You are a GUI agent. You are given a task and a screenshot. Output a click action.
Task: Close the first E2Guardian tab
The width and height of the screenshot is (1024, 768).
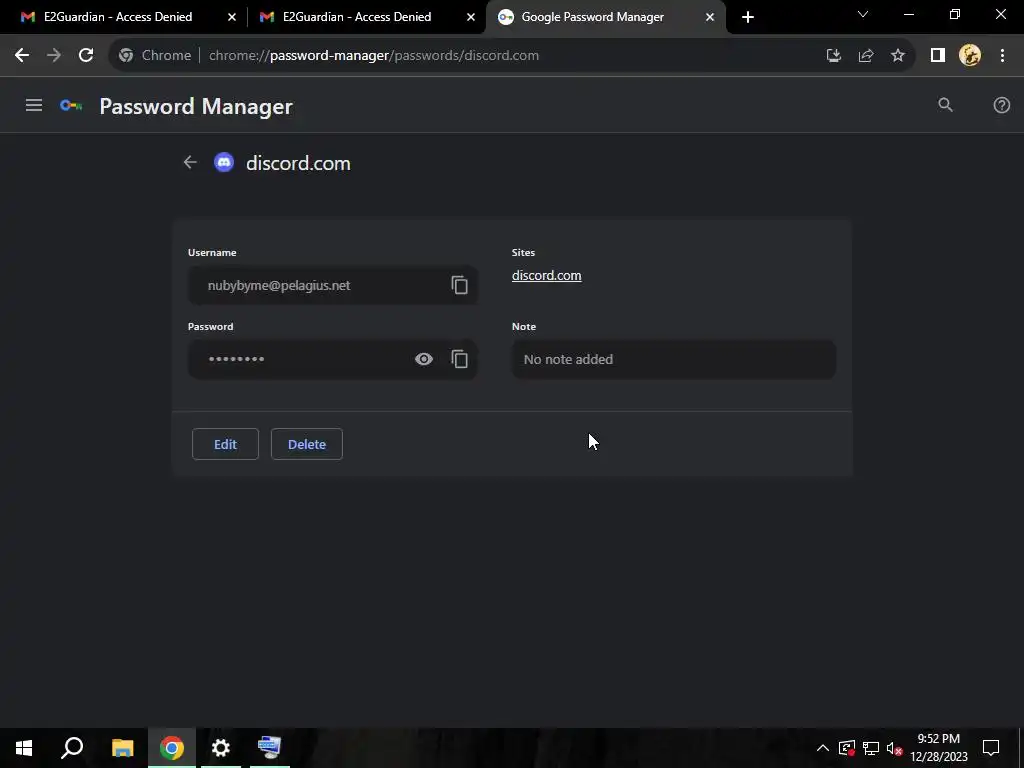pos(232,17)
